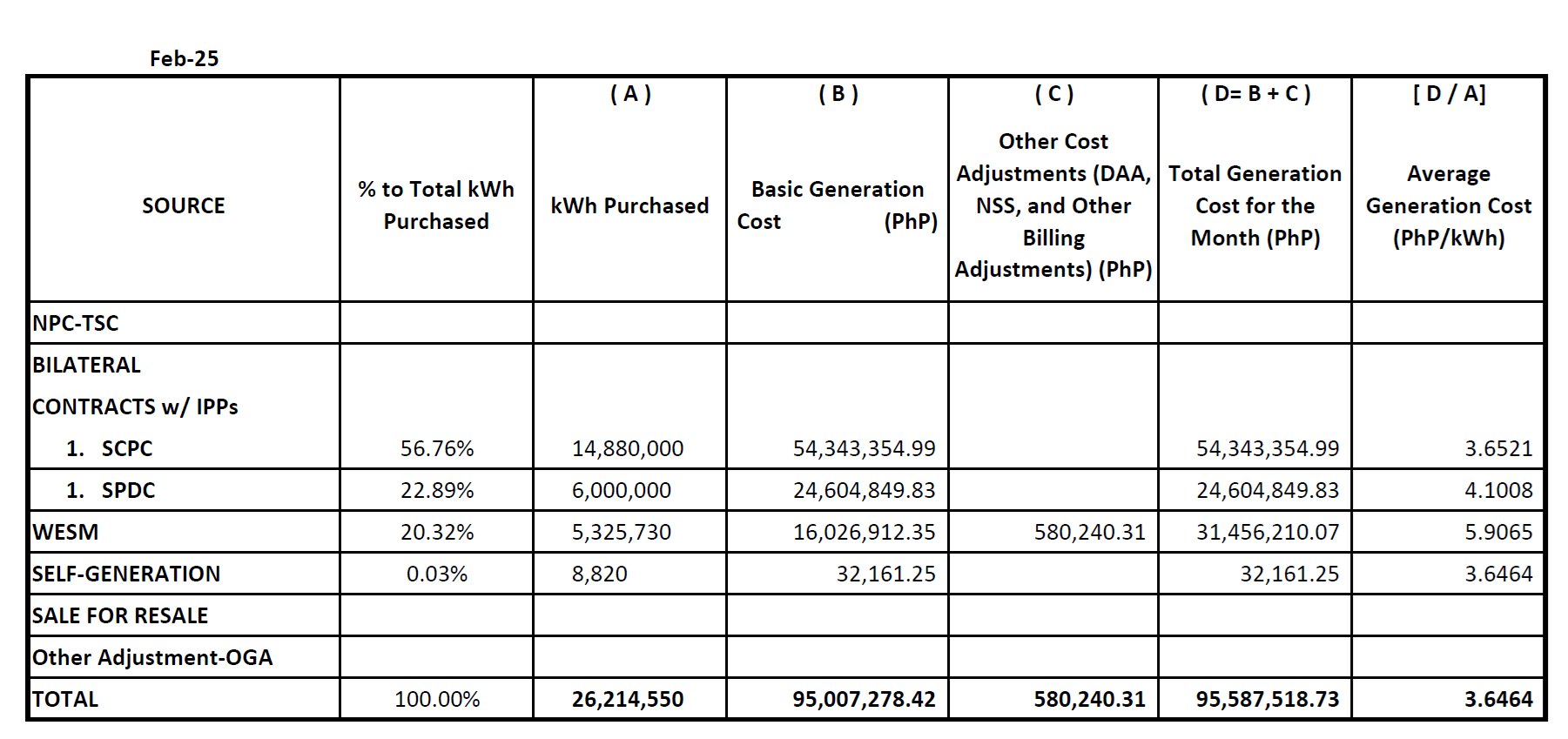Viewport: 1568px width, 739px height.
Task: Select self-generation percentage 0.03%
Action: click(437, 574)
